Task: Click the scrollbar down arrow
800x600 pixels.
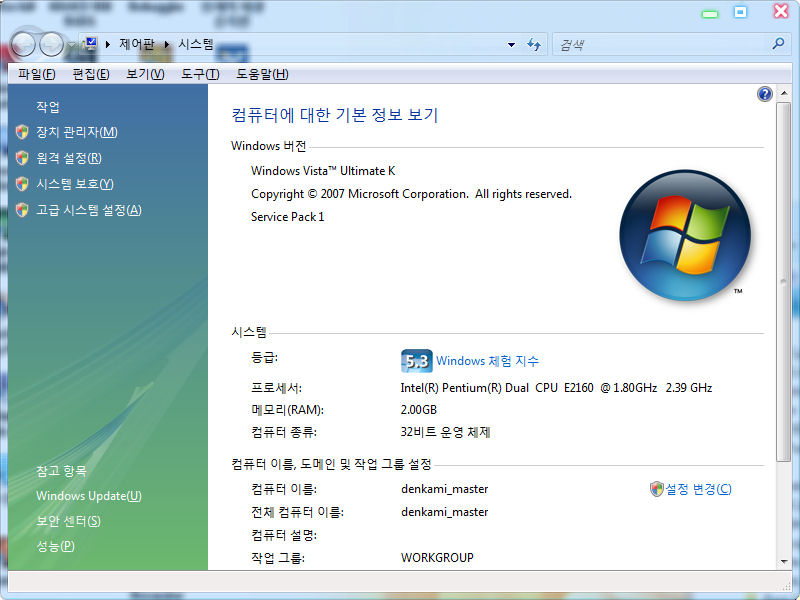Action: [x=784, y=562]
